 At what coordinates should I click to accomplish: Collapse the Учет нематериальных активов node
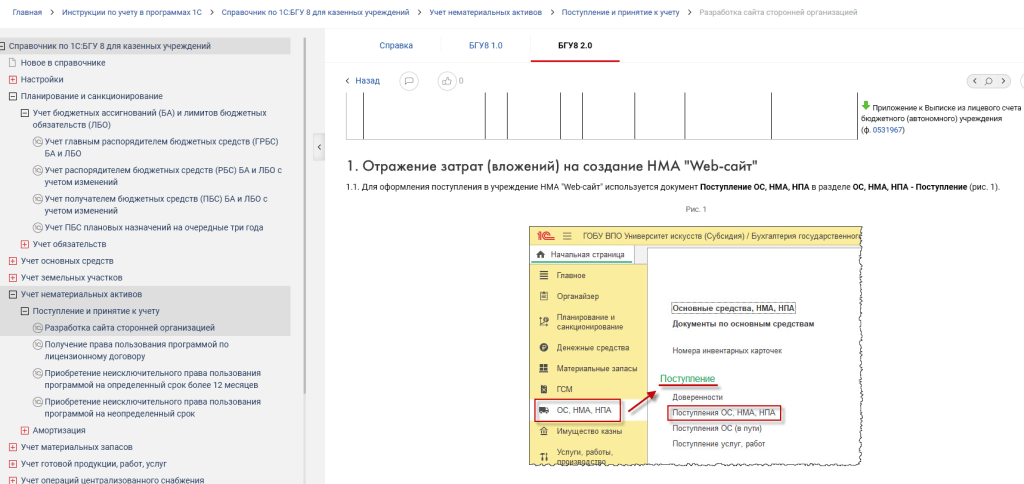click(12, 294)
